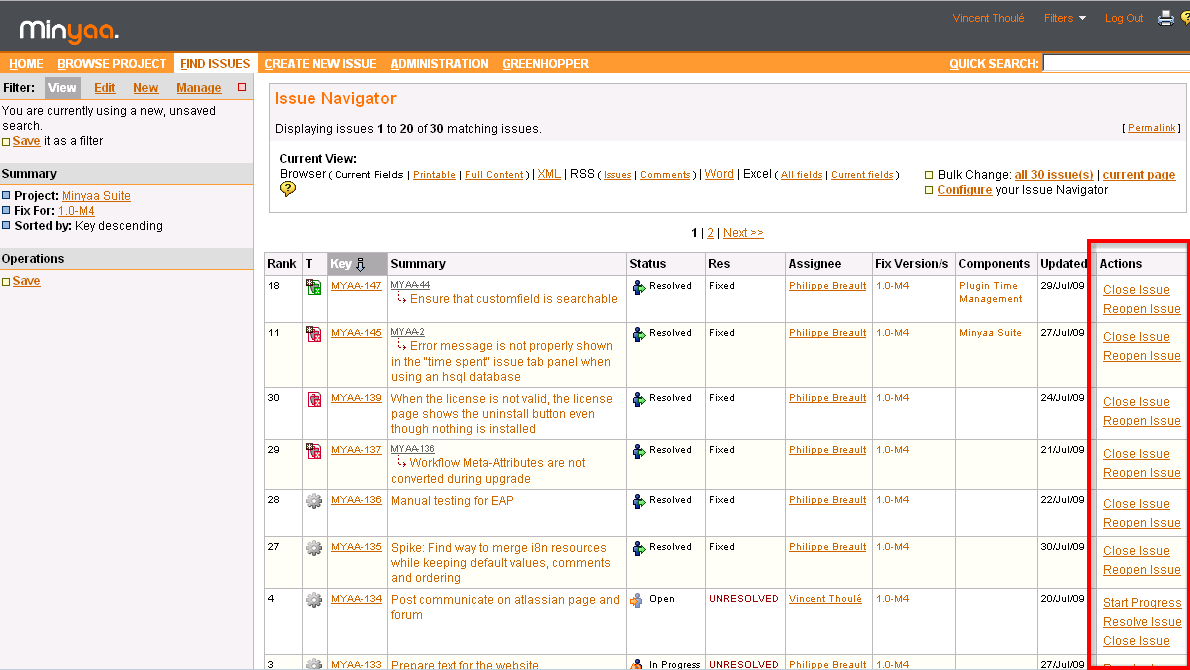The height and width of the screenshot is (670, 1190).
Task: Click the Log Out link
Action: click(x=1124, y=18)
